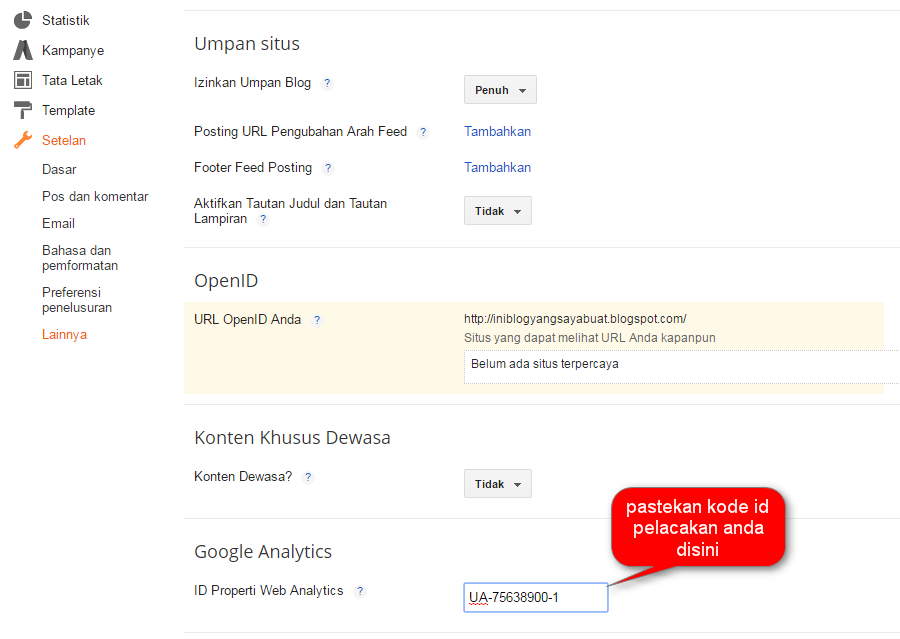Open Kampanye in the sidebar
The image size is (900, 639).
(x=73, y=51)
